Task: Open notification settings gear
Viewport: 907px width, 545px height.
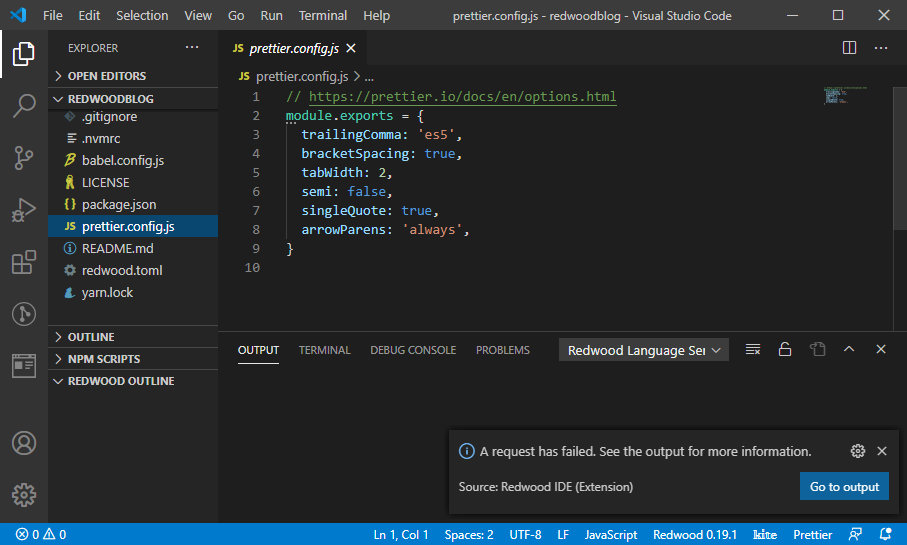Action: pos(858,451)
